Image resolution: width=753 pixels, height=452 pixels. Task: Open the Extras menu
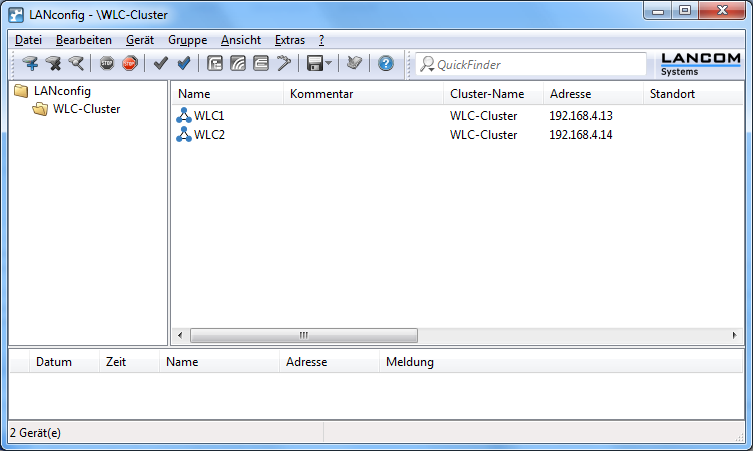(289, 40)
